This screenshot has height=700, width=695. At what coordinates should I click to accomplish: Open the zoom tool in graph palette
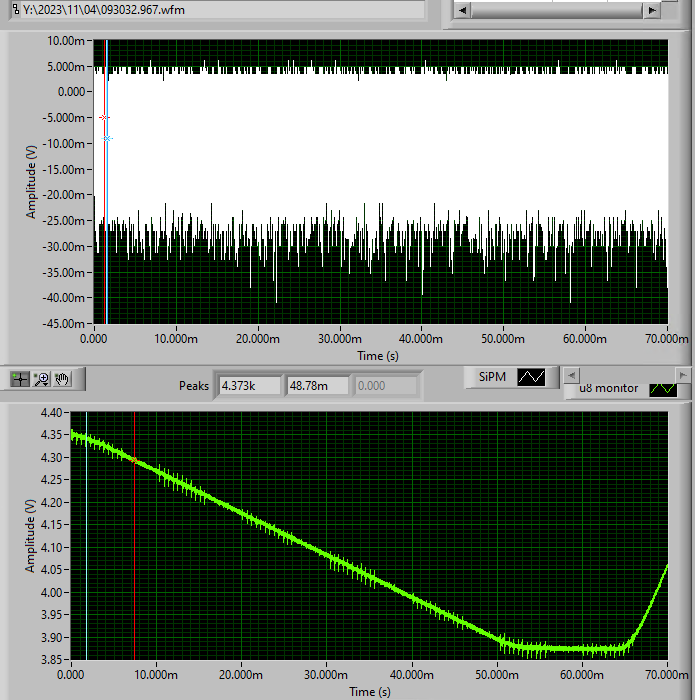tap(42, 379)
